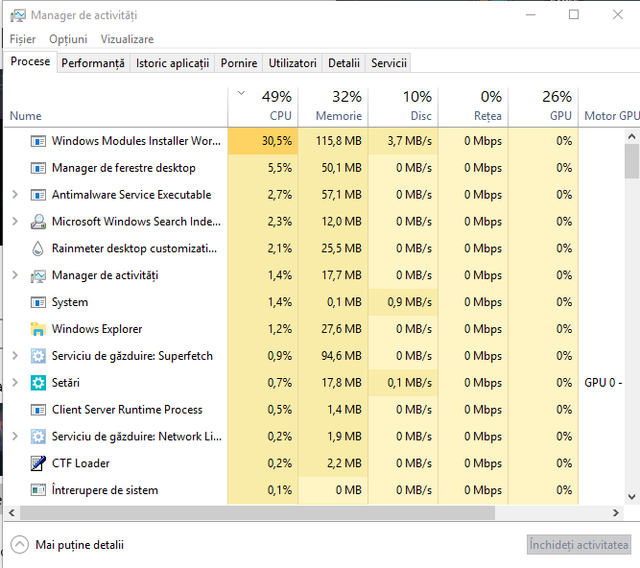
Task: Click the Windows Explorer folder icon
Action: click(38, 329)
